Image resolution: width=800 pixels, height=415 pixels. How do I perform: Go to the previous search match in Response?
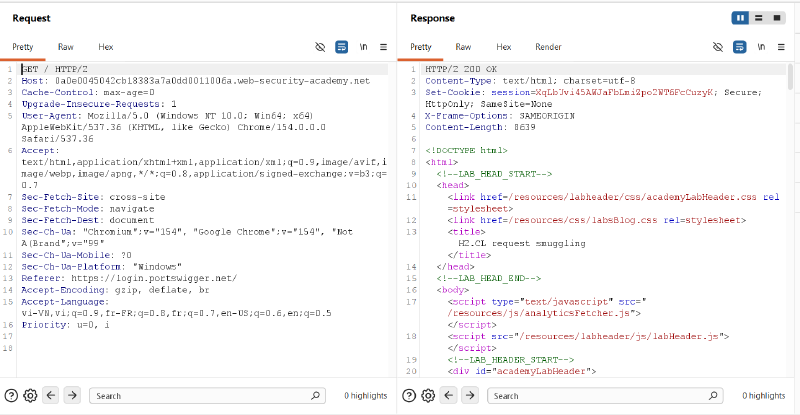(448, 395)
